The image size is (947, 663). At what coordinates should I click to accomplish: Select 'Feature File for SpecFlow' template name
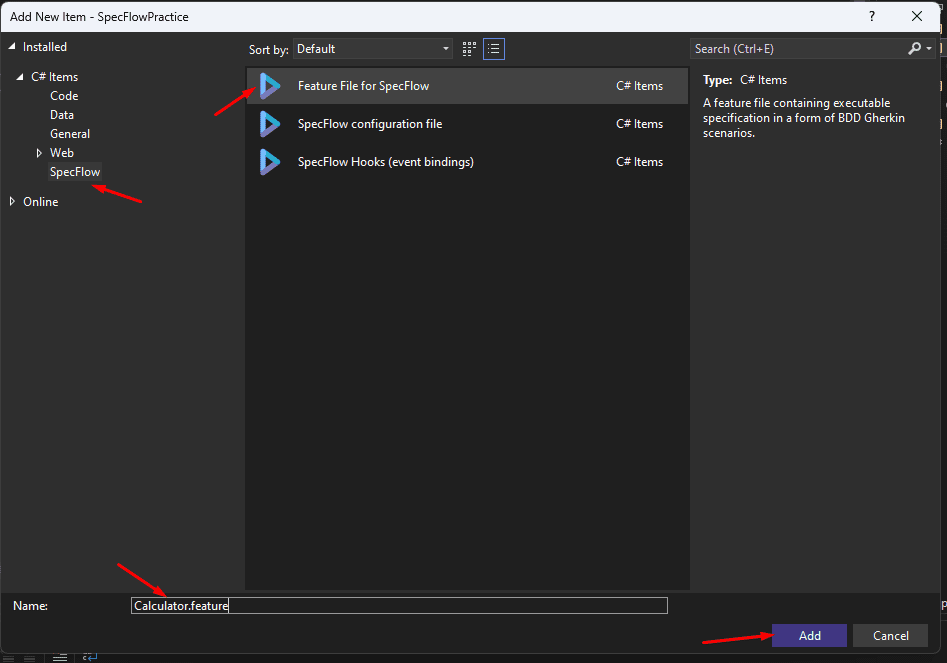364,86
